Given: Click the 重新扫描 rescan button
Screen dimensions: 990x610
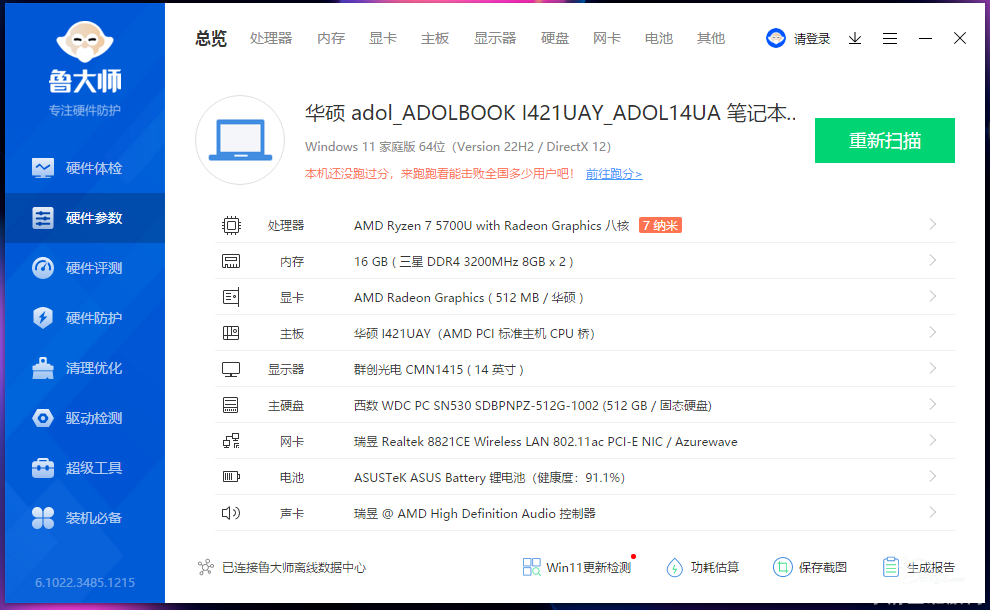Looking at the screenshot, I should tap(885, 140).
